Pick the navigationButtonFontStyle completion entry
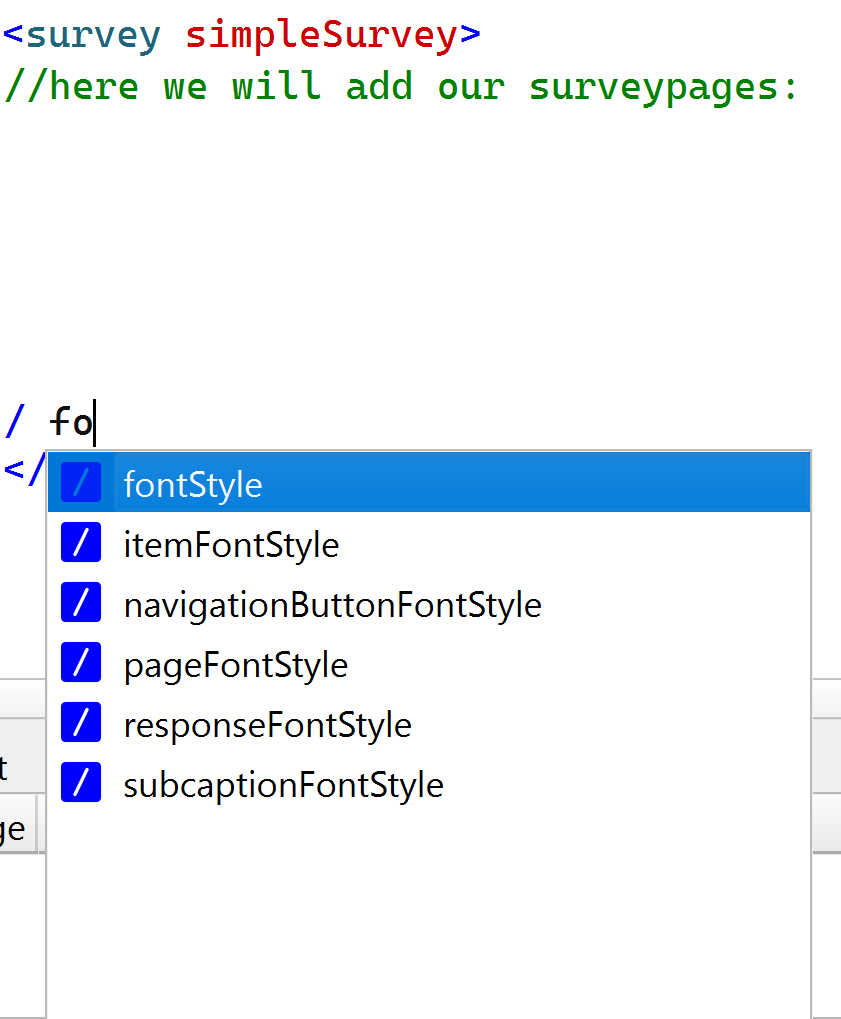Image resolution: width=841 pixels, height=1019 pixels. pyautogui.click(x=332, y=605)
